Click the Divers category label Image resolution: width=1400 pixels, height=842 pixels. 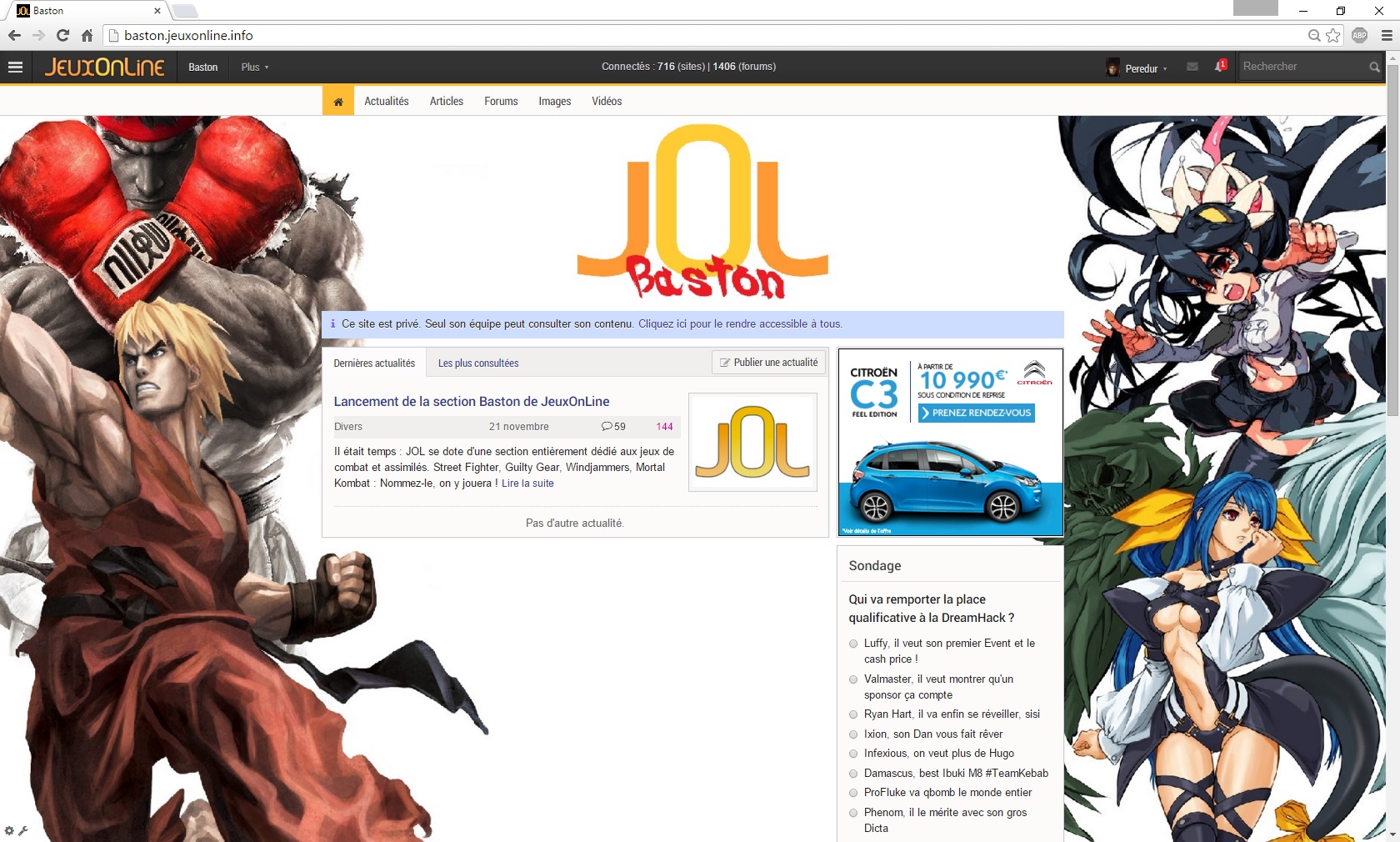coord(348,427)
